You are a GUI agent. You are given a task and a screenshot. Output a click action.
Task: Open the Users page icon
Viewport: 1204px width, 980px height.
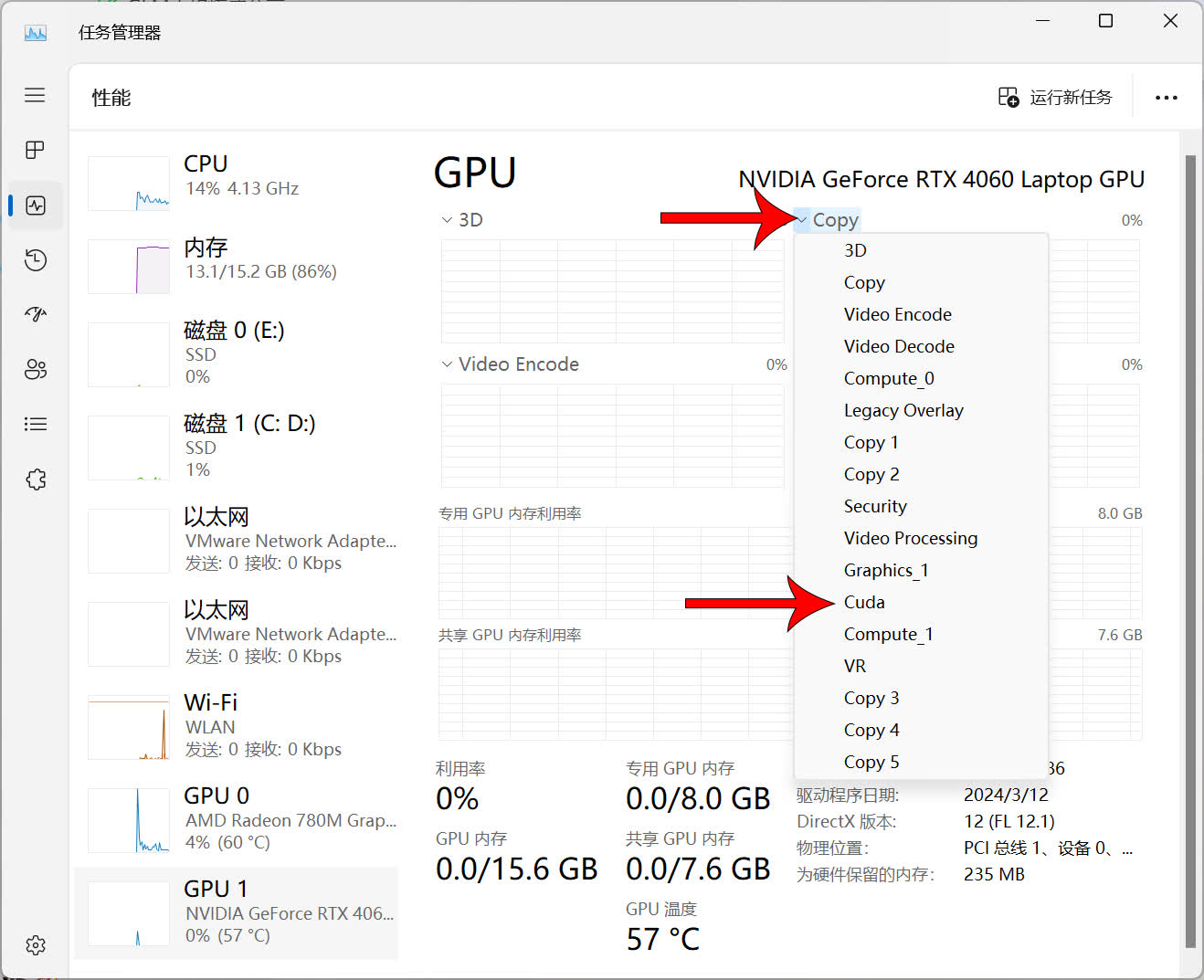click(x=35, y=369)
